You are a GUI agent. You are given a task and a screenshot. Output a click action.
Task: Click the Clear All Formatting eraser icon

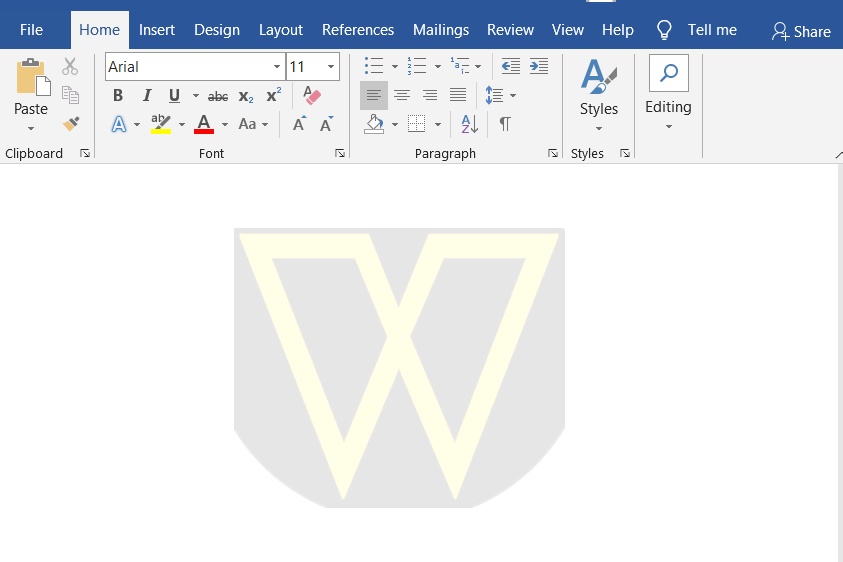point(312,96)
